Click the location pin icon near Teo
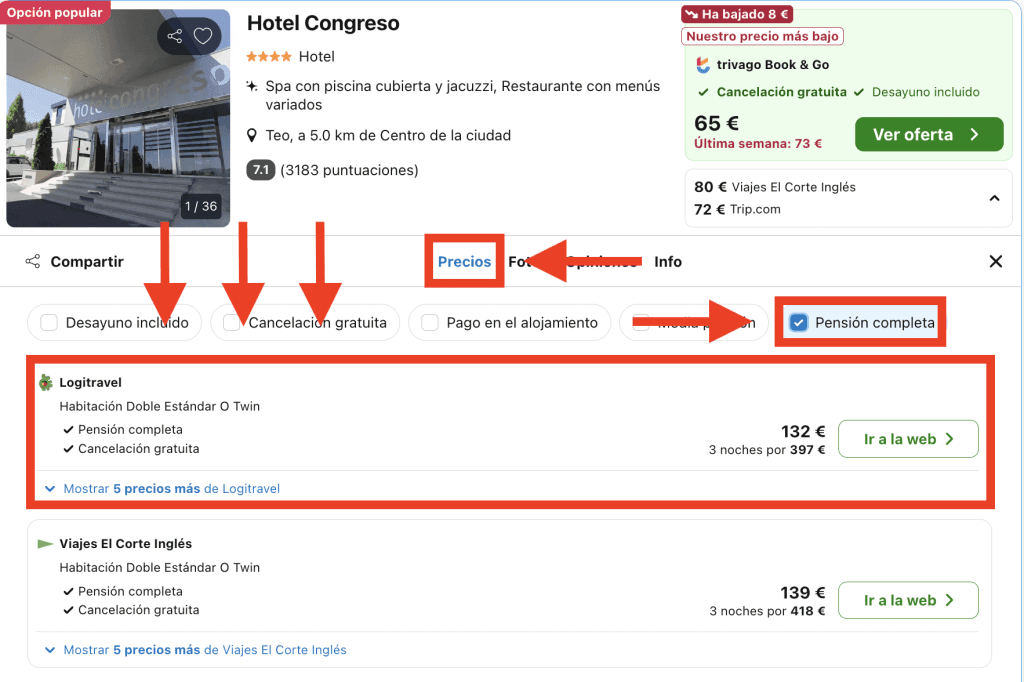1024x682 pixels. click(251, 136)
